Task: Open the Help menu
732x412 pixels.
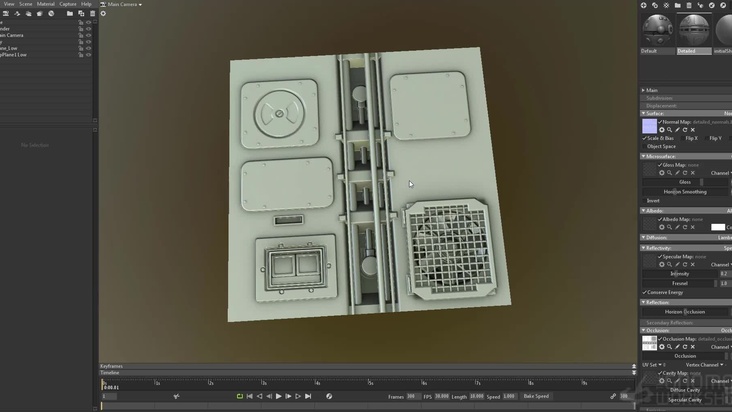Action: tap(86, 4)
